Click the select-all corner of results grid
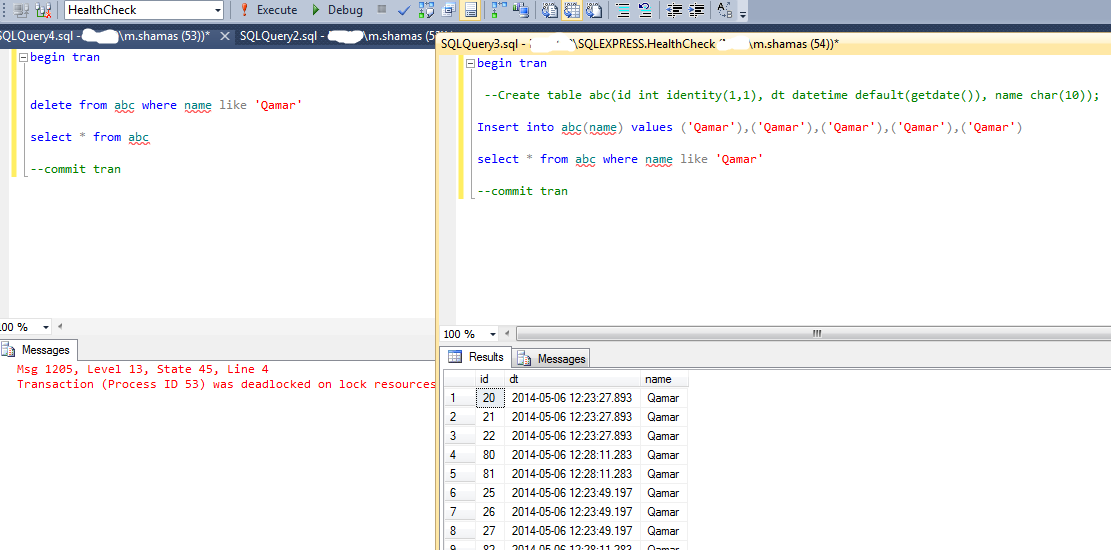This screenshot has height=551, width=1111. (459, 379)
